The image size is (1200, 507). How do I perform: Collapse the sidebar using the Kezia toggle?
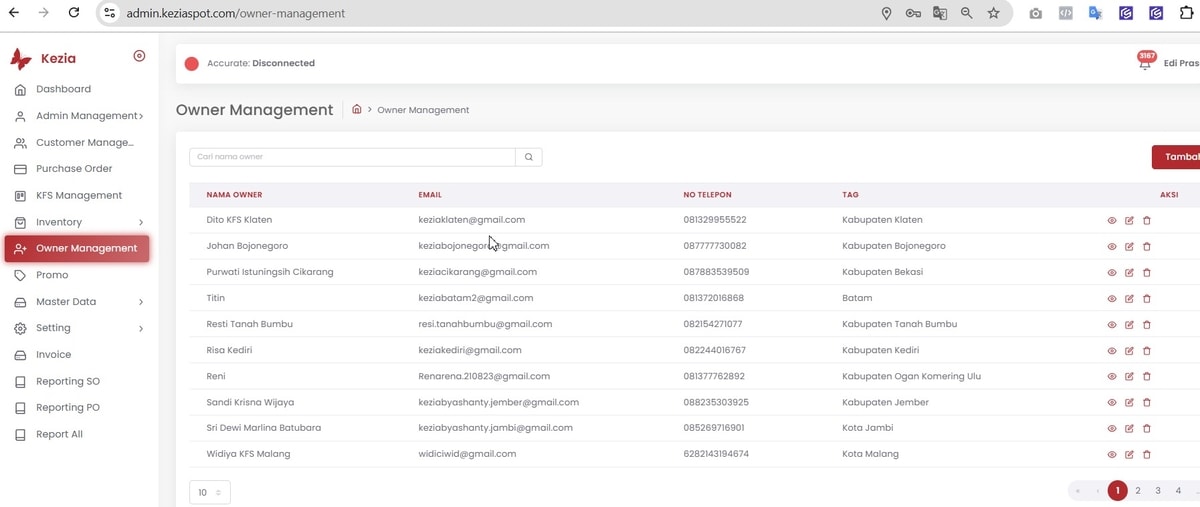pos(139,56)
